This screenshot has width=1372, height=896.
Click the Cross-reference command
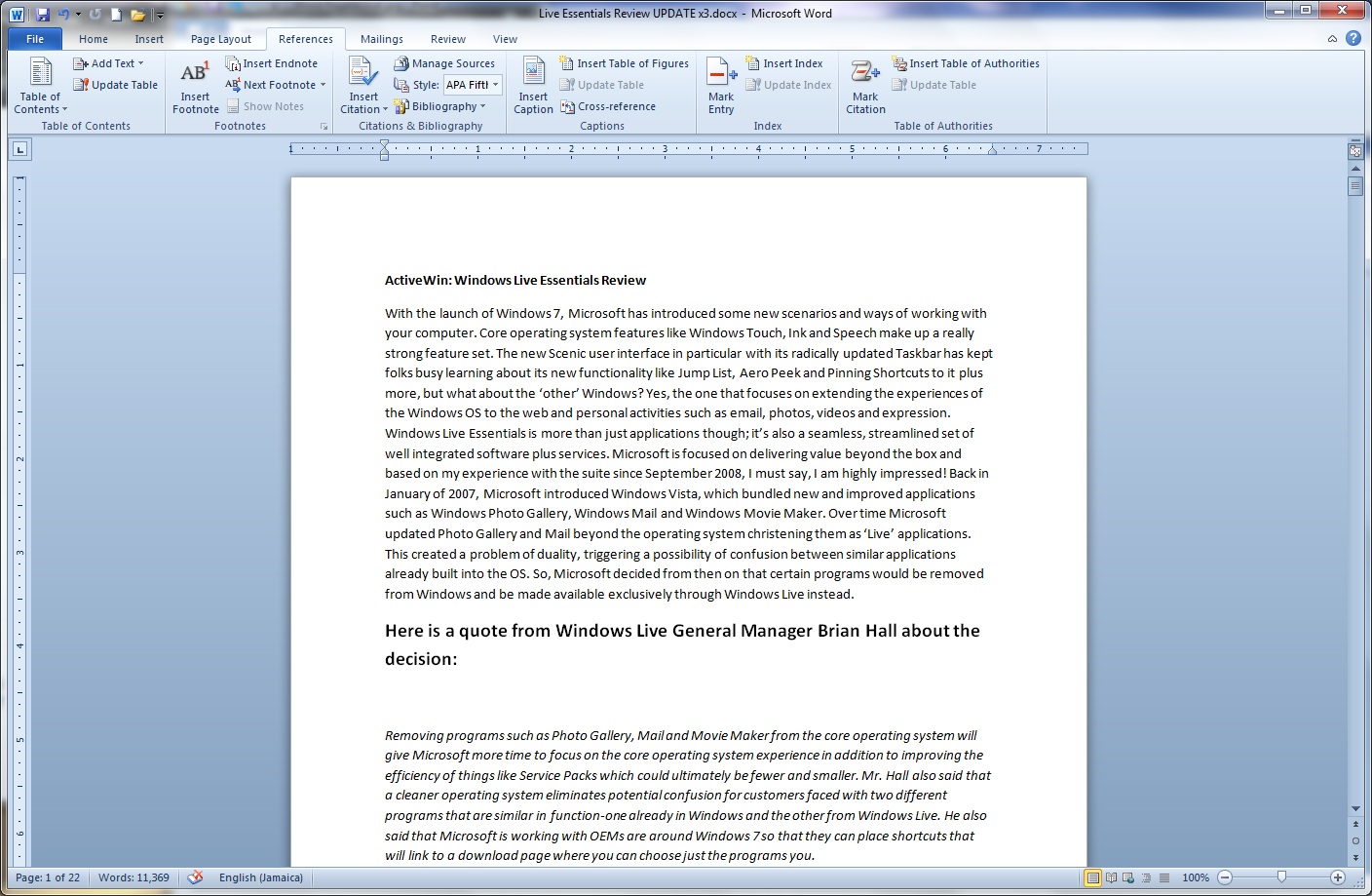(608, 106)
